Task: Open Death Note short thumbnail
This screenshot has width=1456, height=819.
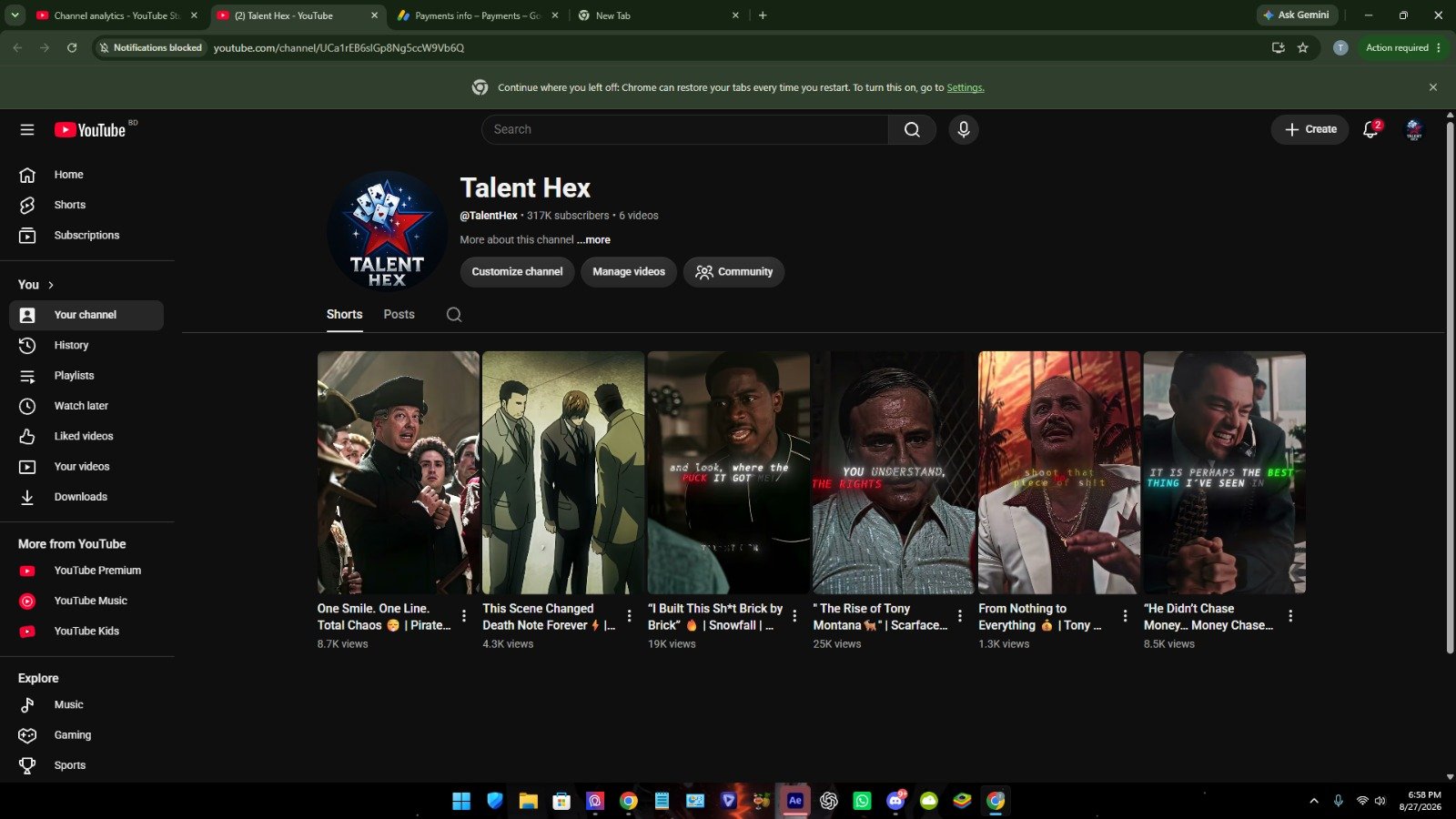Action: tap(563, 472)
